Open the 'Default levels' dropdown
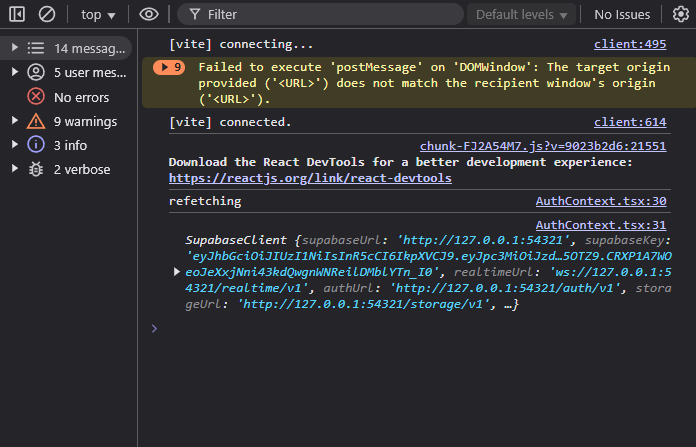The height and width of the screenshot is (447, 696). (522, 15)
